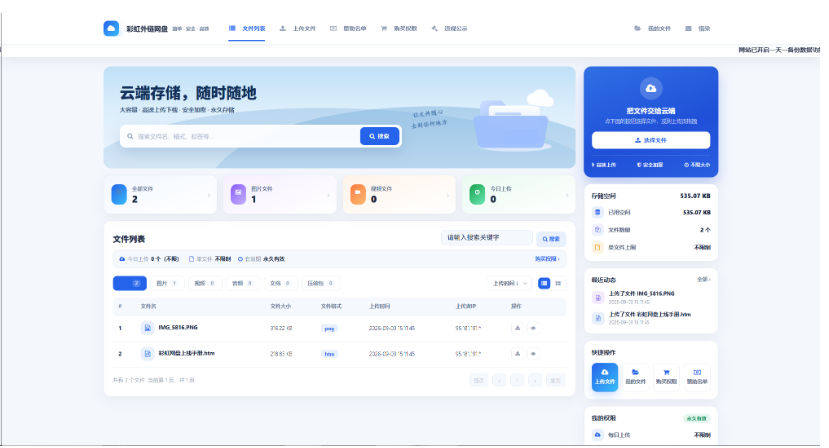Click the 文件数量 icon in storage panel
The image size is (829, 448).
(597, 230)
